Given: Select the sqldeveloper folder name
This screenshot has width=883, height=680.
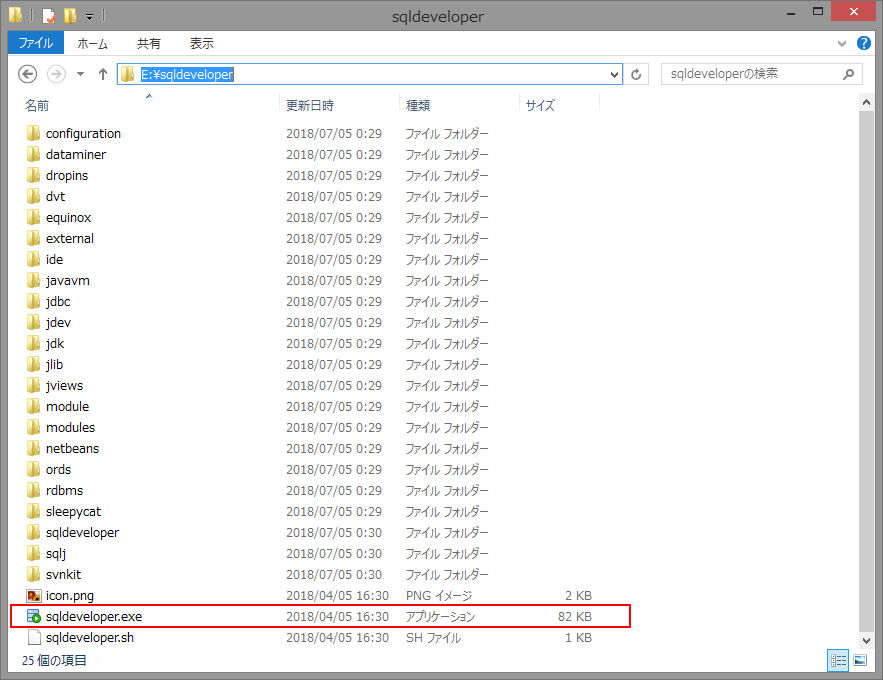Looking at the screenshot, I should click(82, 533).
